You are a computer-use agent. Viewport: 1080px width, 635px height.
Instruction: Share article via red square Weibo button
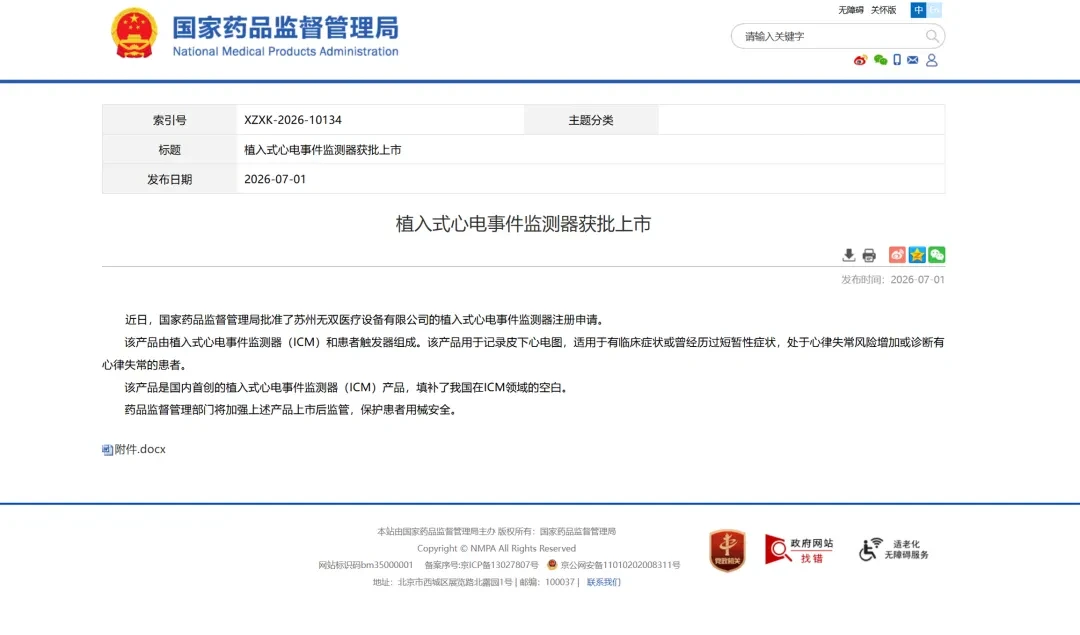[897, 255]
